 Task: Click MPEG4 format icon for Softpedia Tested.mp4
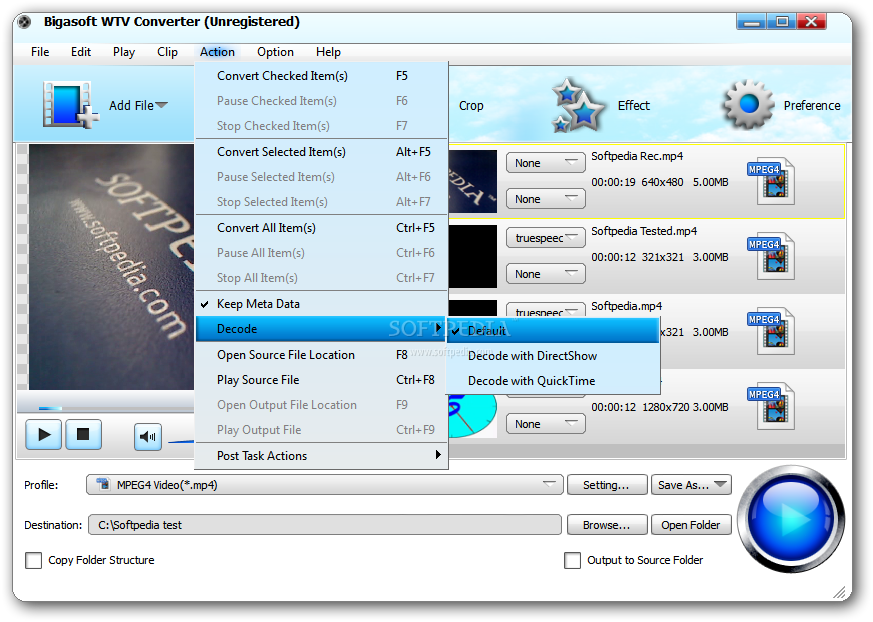pos(772,256)
